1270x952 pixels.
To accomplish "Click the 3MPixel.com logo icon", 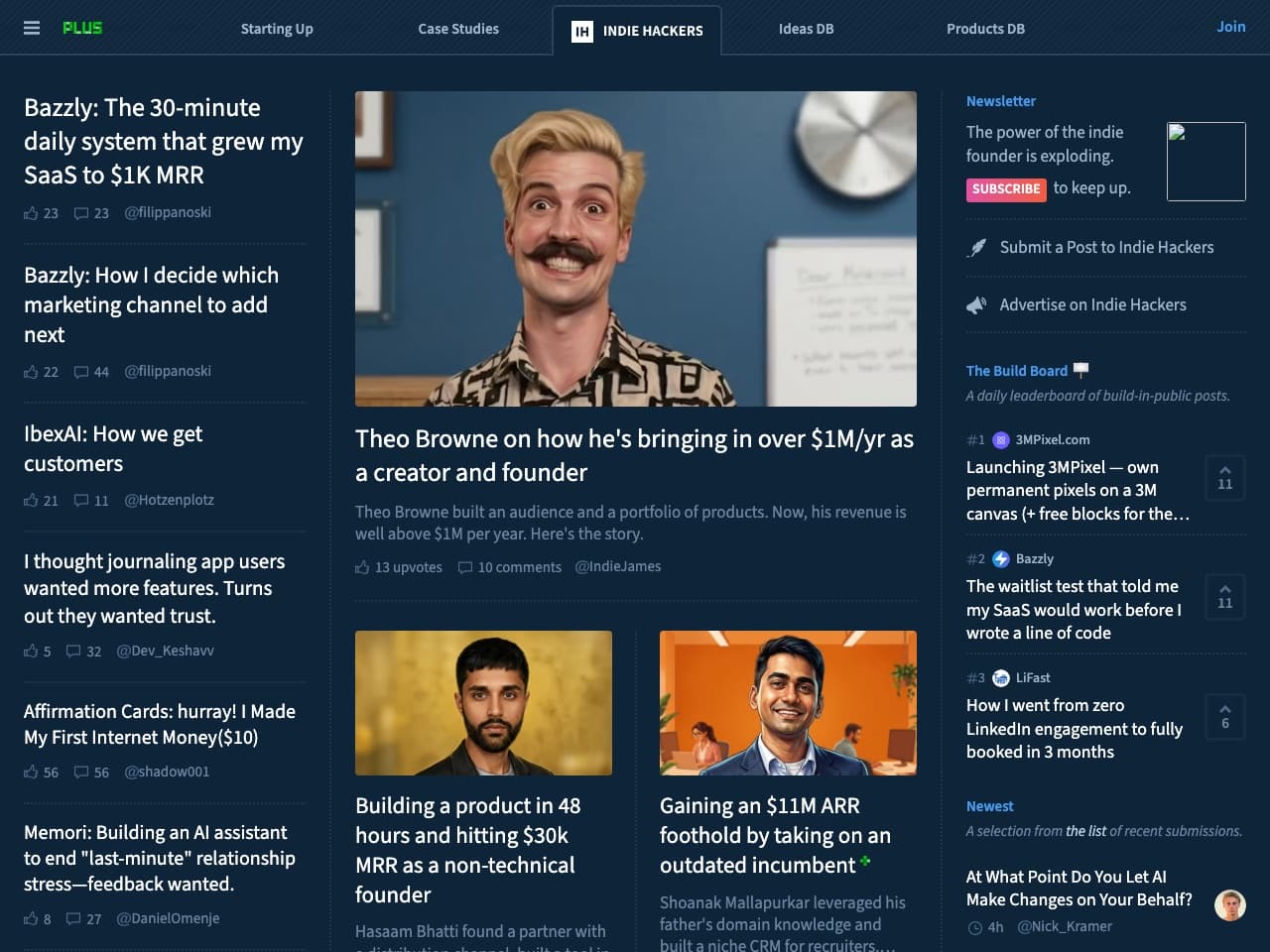I will pyautogui.click(x=1001, y=440).
